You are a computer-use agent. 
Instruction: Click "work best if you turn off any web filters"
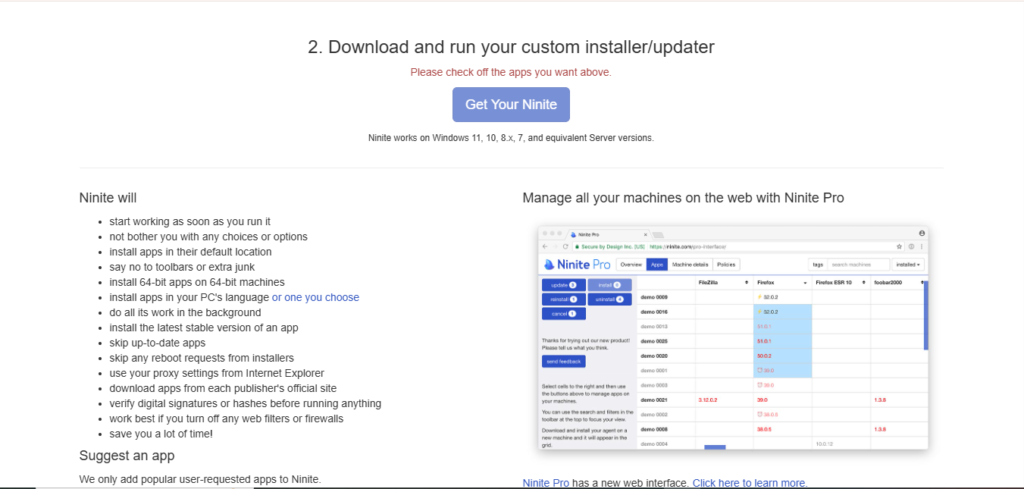pyautogui.click(x=226, y=418)
